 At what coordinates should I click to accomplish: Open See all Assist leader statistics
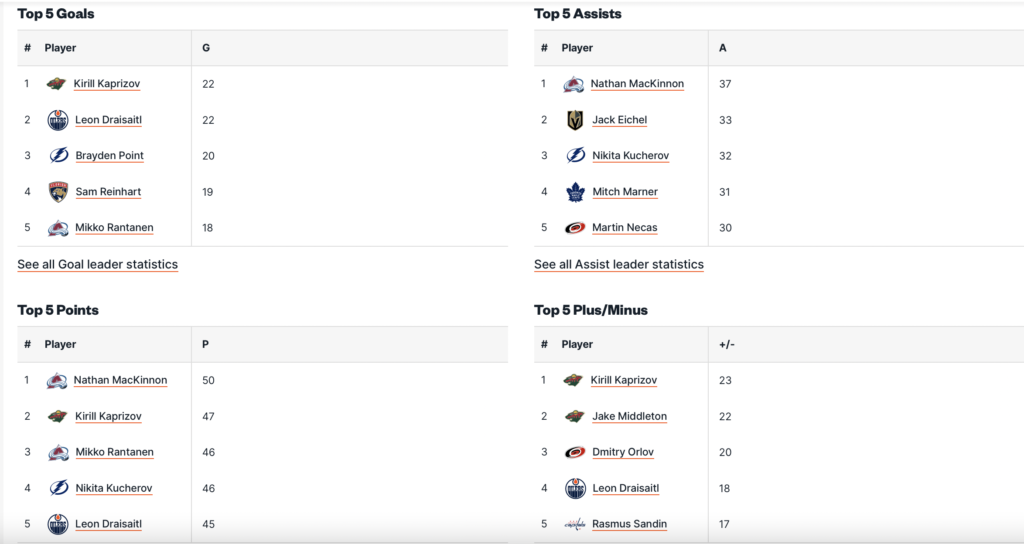point(619,265)
